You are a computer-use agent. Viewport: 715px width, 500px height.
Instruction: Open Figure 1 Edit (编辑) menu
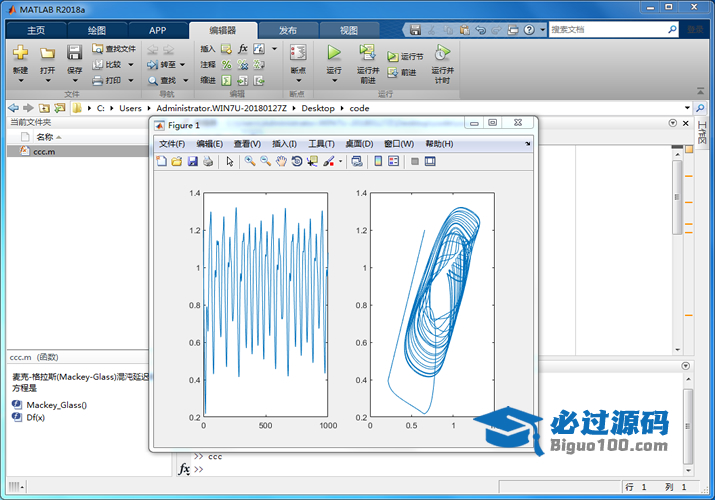pyautogui.click(x=210, y=144)
